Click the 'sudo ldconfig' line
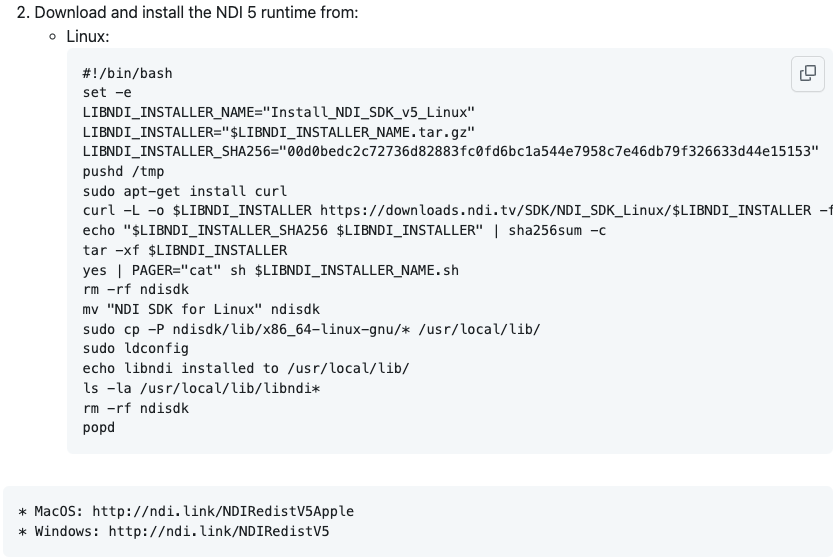 point(135,348)
